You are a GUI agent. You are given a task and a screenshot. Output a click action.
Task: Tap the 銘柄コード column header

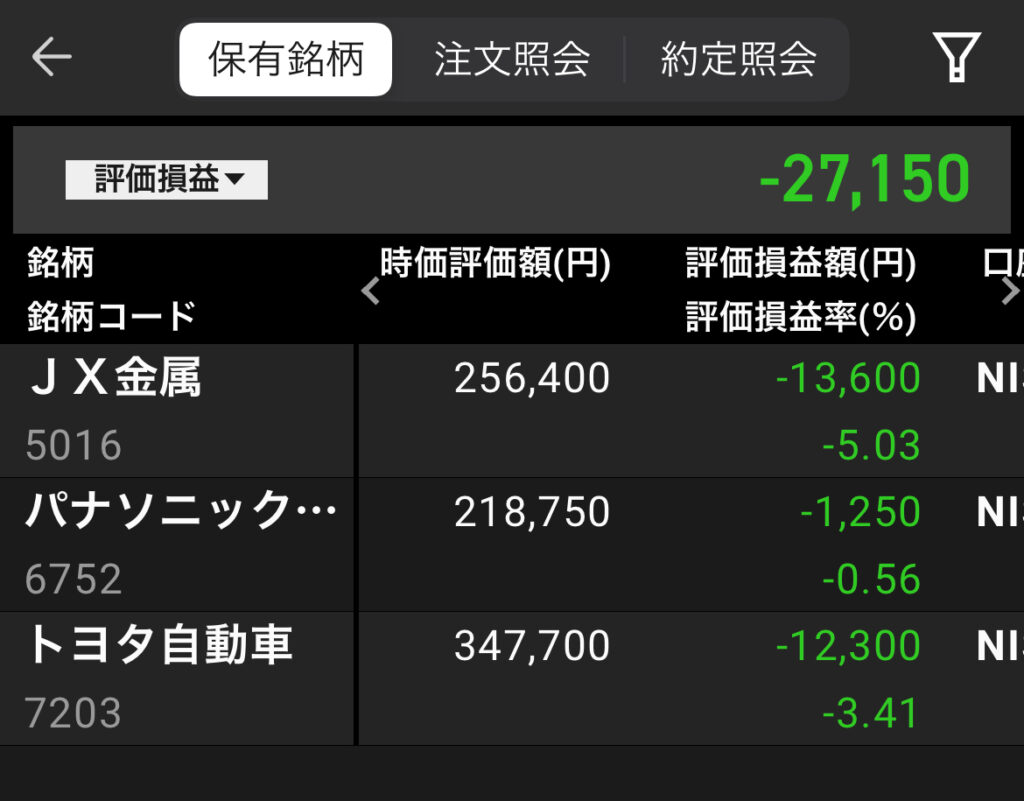click(x=111, y=318)
